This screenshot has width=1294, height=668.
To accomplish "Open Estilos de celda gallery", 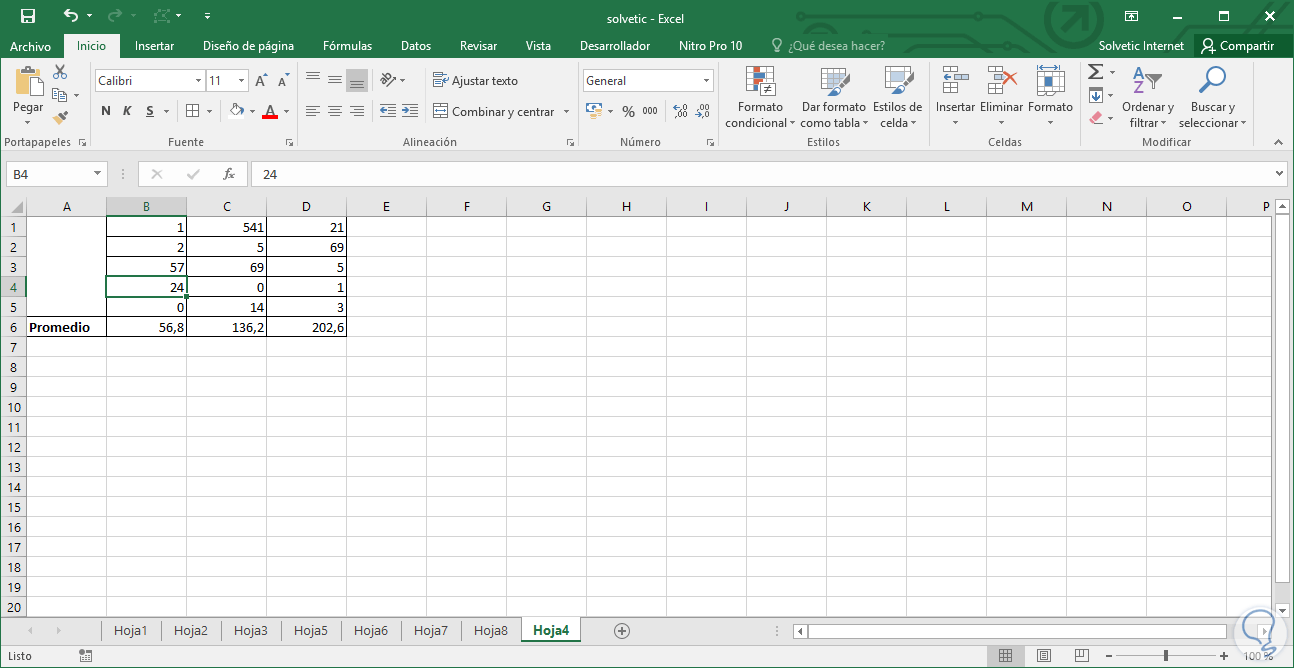I will click(x=897, y=98).
